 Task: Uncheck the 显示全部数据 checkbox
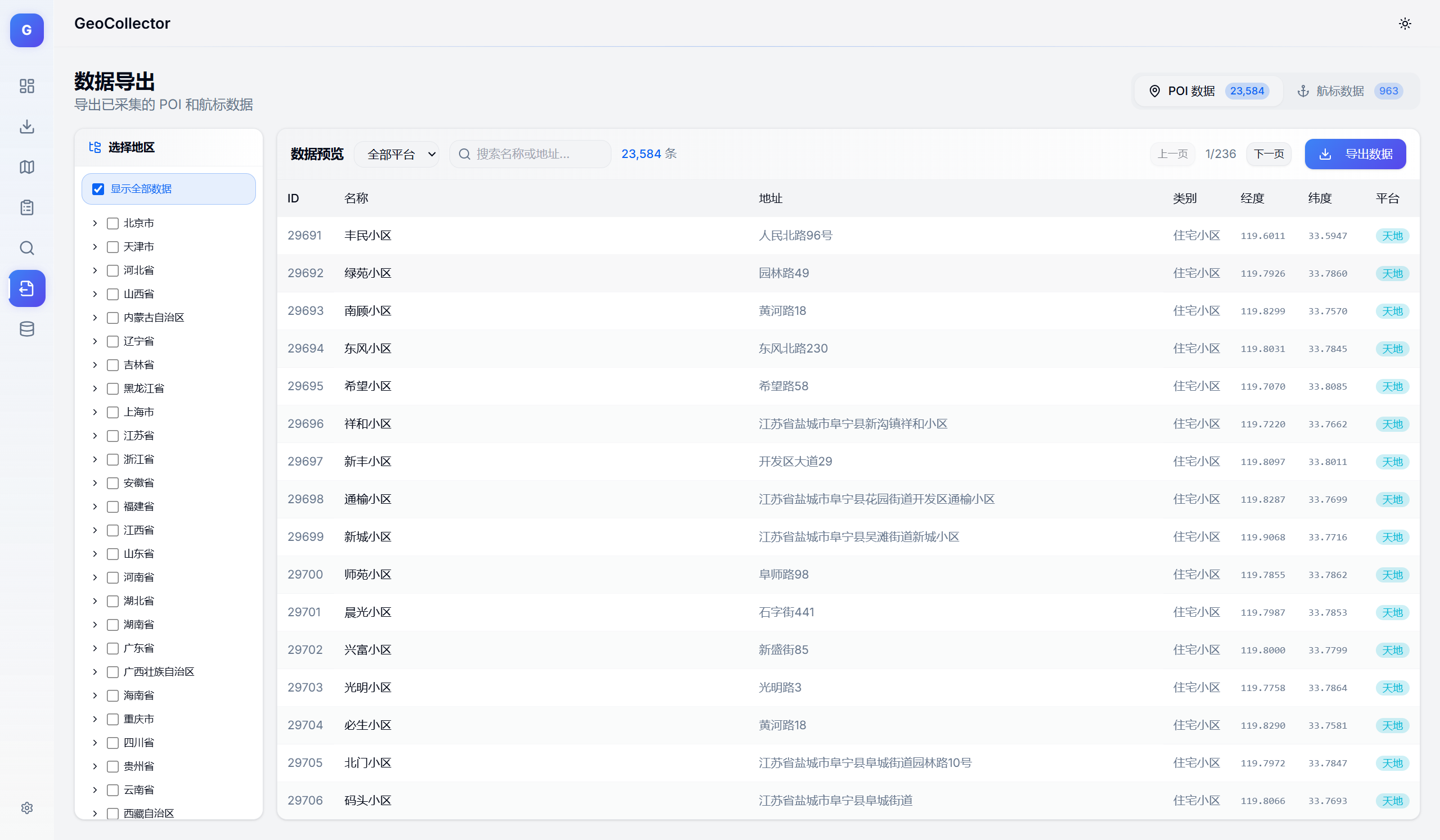click(x=98, y=189)
